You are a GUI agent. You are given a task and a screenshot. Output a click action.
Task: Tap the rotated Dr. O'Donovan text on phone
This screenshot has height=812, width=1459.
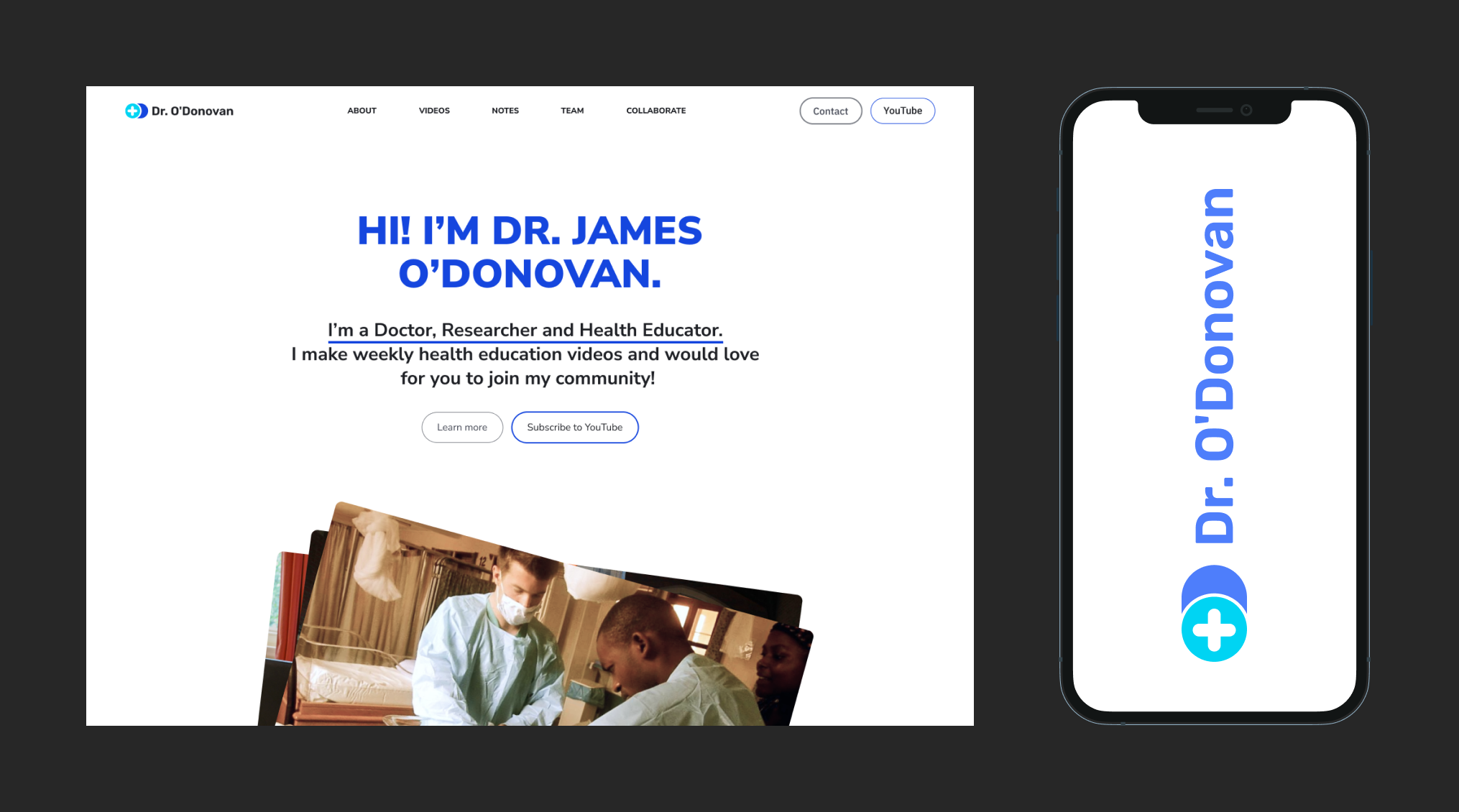pyautogui.click(x=1214, y=365)
